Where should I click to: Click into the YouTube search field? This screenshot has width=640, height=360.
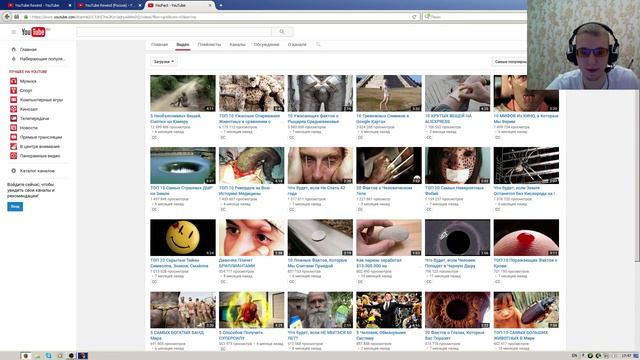[174, 32]
